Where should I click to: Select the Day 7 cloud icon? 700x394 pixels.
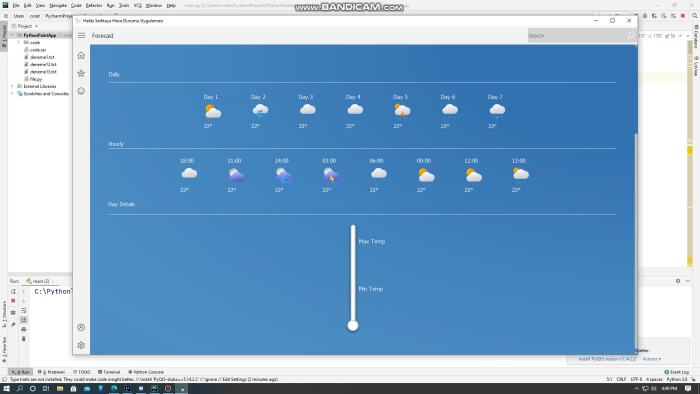click(497, 110)
